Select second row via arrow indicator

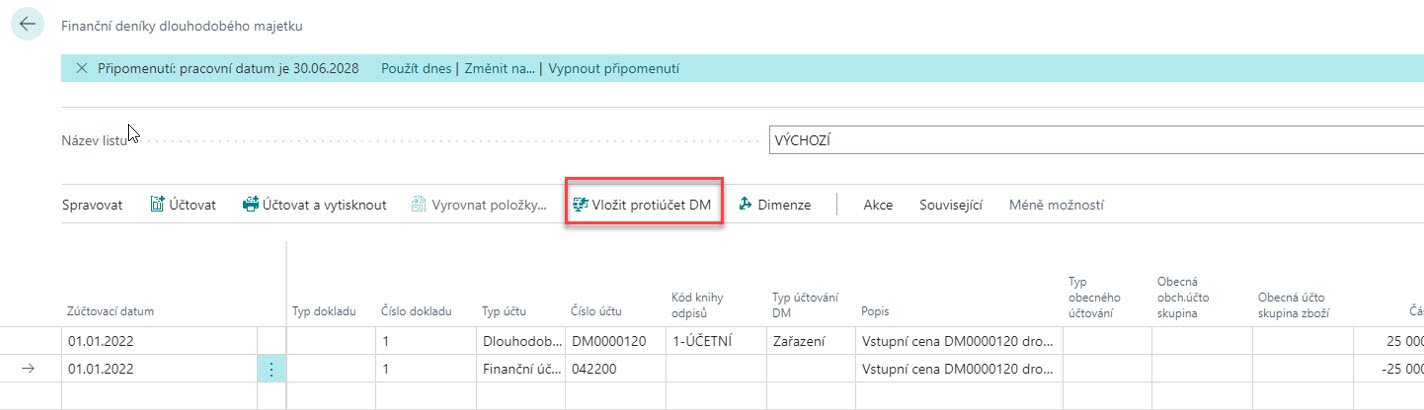point(28,369)
